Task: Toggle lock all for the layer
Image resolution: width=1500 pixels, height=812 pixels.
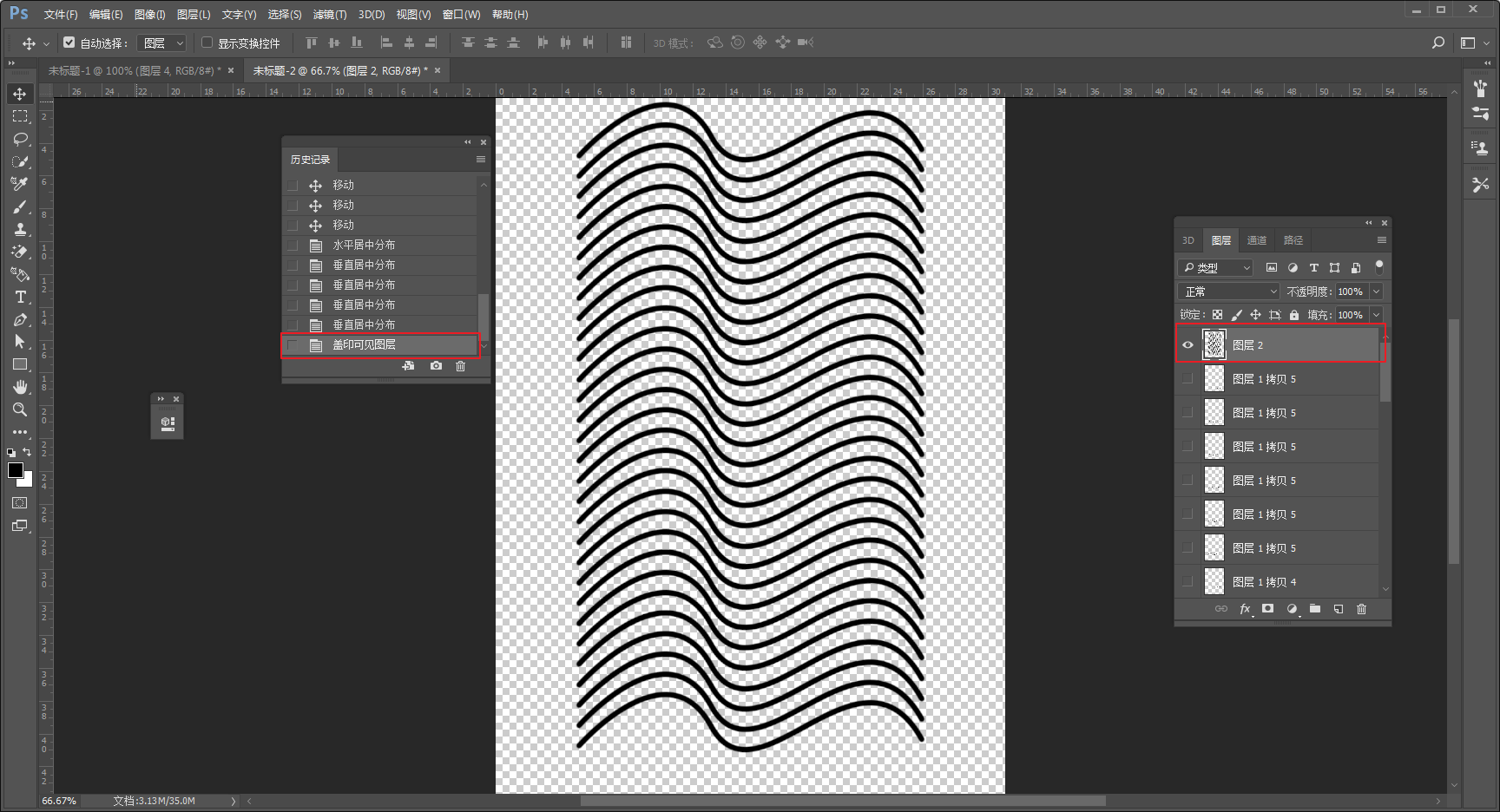Action: (x=1294, y=315)
